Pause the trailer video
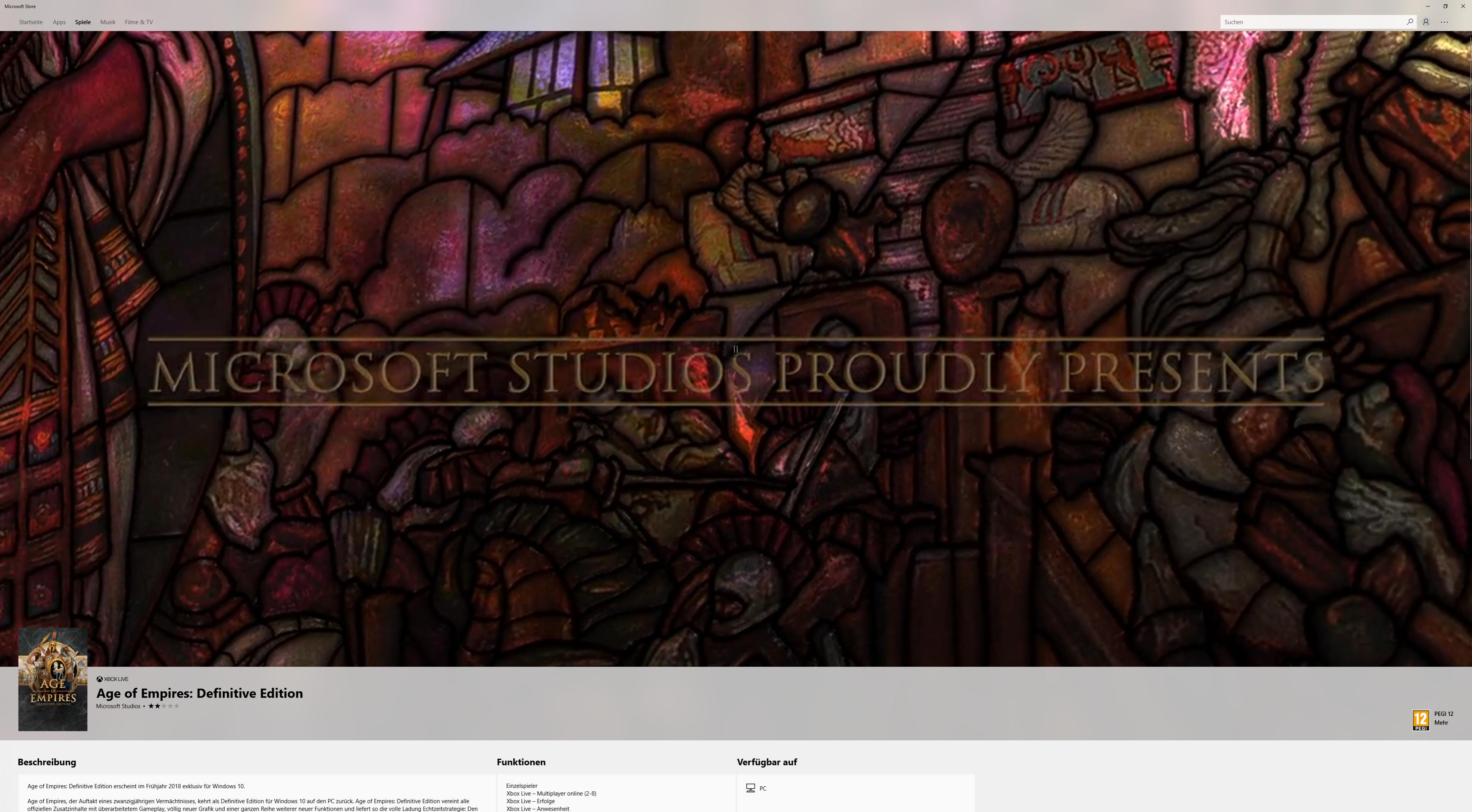This screenshot has height=812, width=1472. point(735,348)
